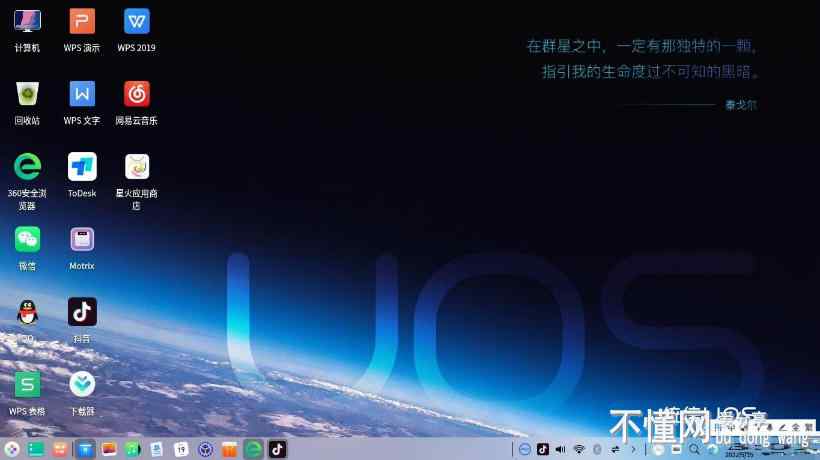The height and width of the screenshot is (460, 820).
Task: Click the green multitasking view taskbar icon
Action: 36,449
